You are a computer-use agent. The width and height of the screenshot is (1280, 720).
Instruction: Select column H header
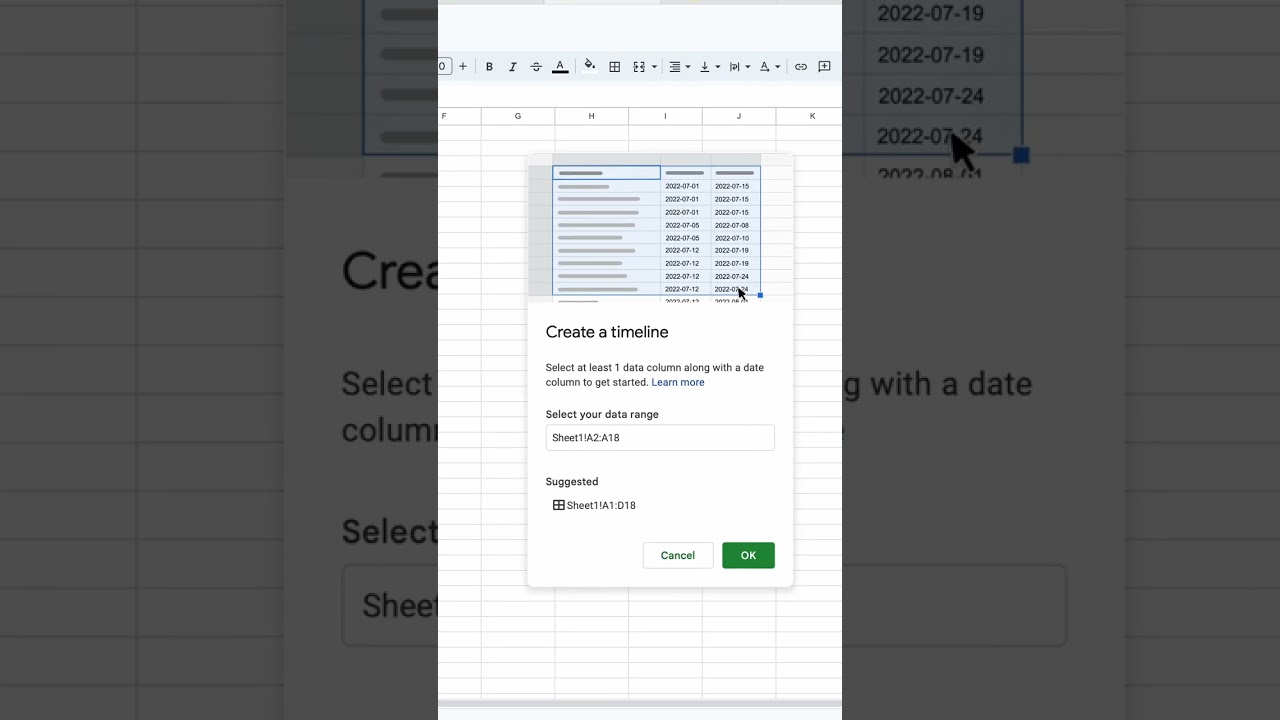(x=592, y=116)
